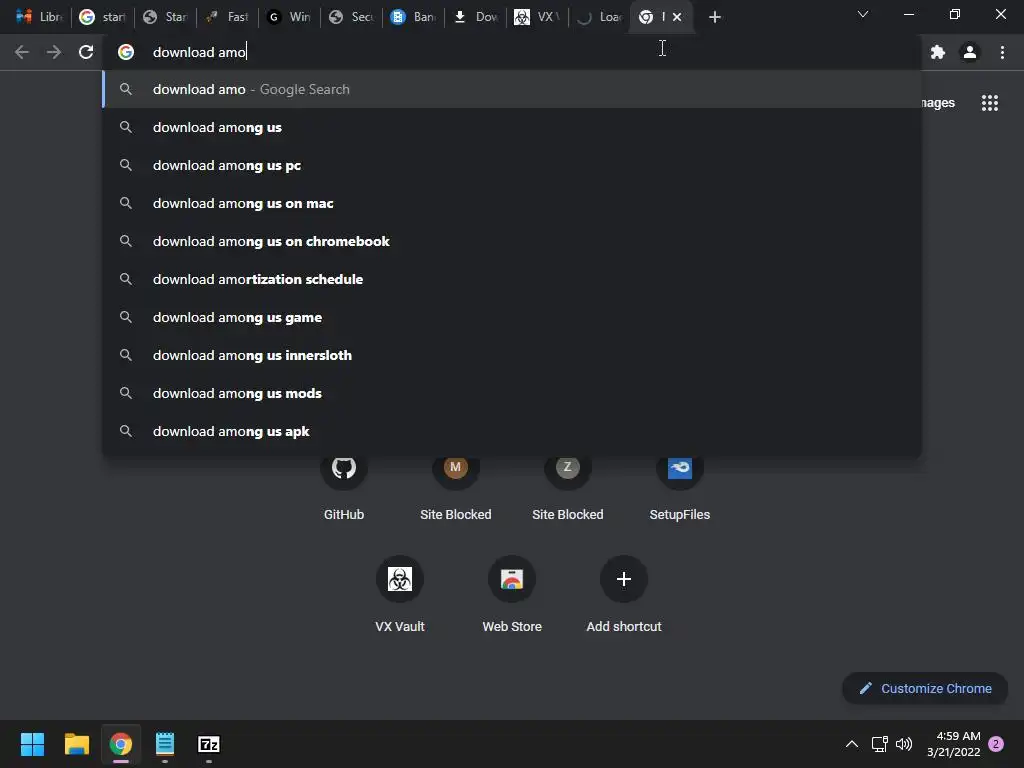Open SetupFiles shortcut
Viewport: 1024px width, 768px height.
click(x=679, y=485)
